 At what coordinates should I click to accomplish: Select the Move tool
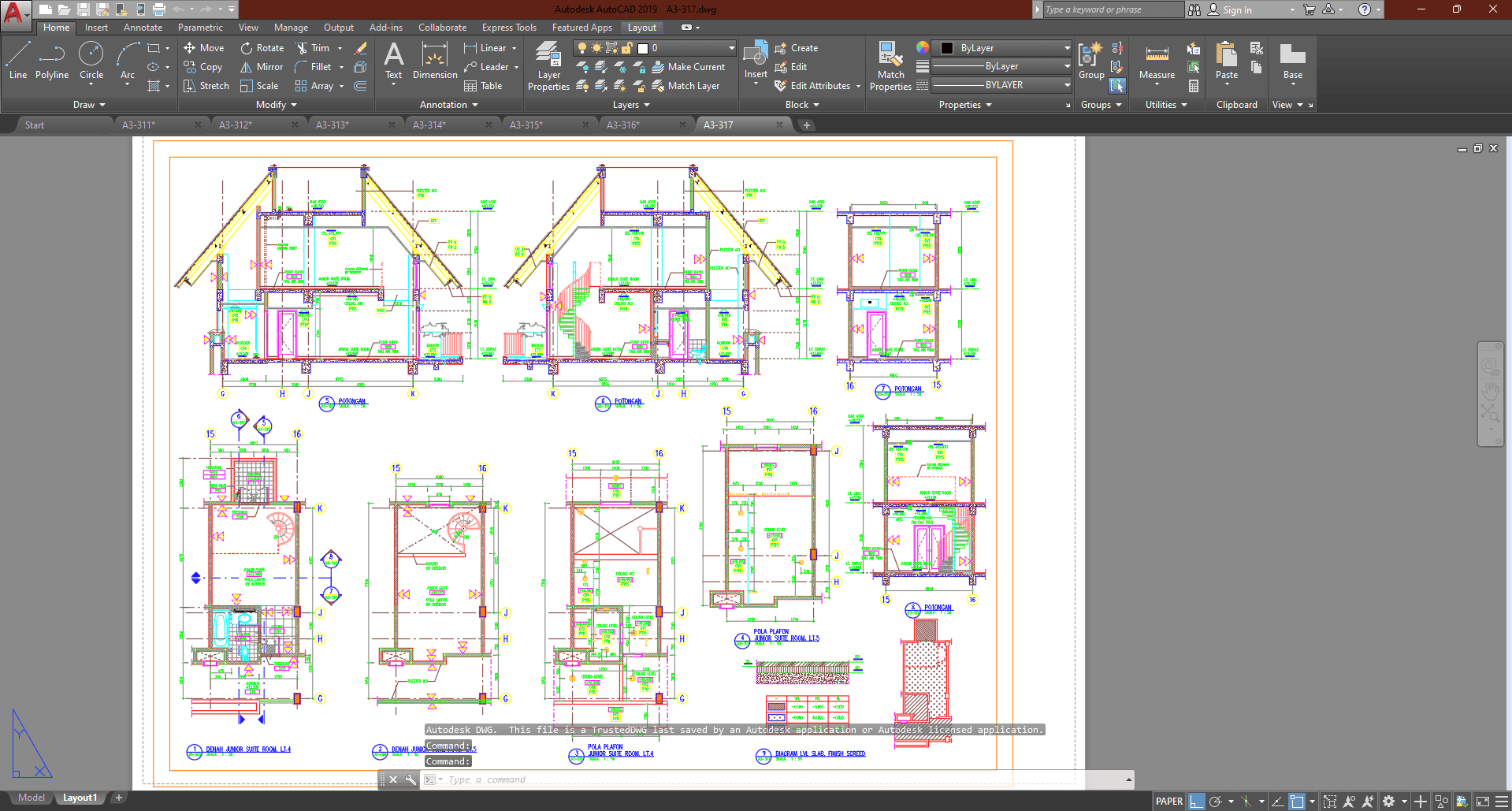point(203,47)
